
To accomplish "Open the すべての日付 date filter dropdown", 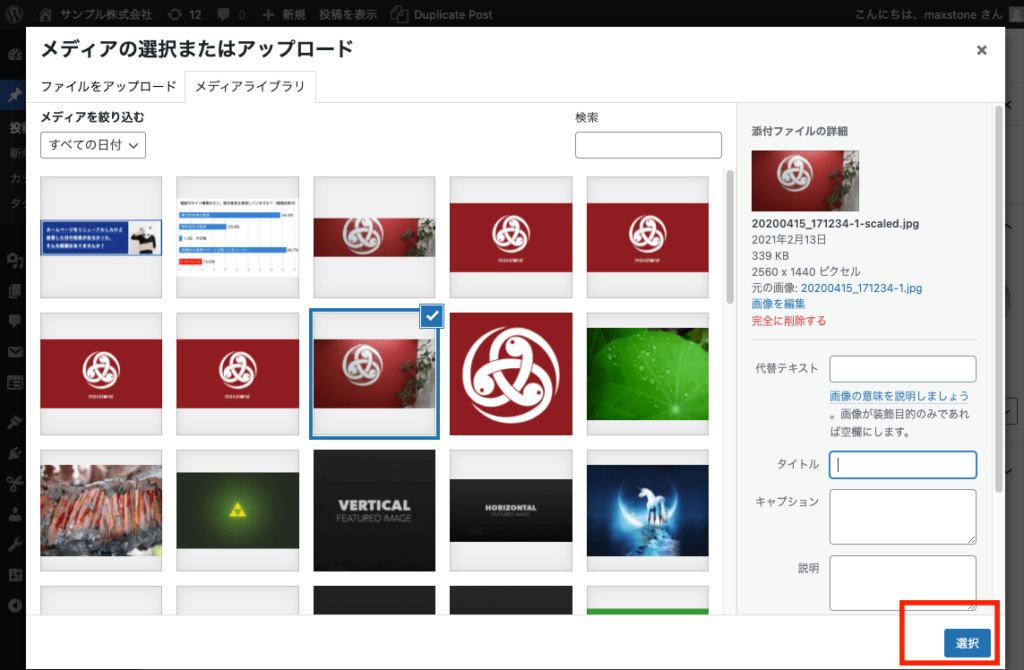I will 92,145.
